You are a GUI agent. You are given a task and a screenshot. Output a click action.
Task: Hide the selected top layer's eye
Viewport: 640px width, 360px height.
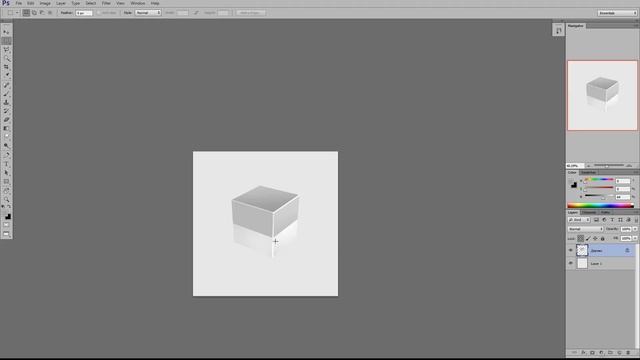(x=571, y=250)
